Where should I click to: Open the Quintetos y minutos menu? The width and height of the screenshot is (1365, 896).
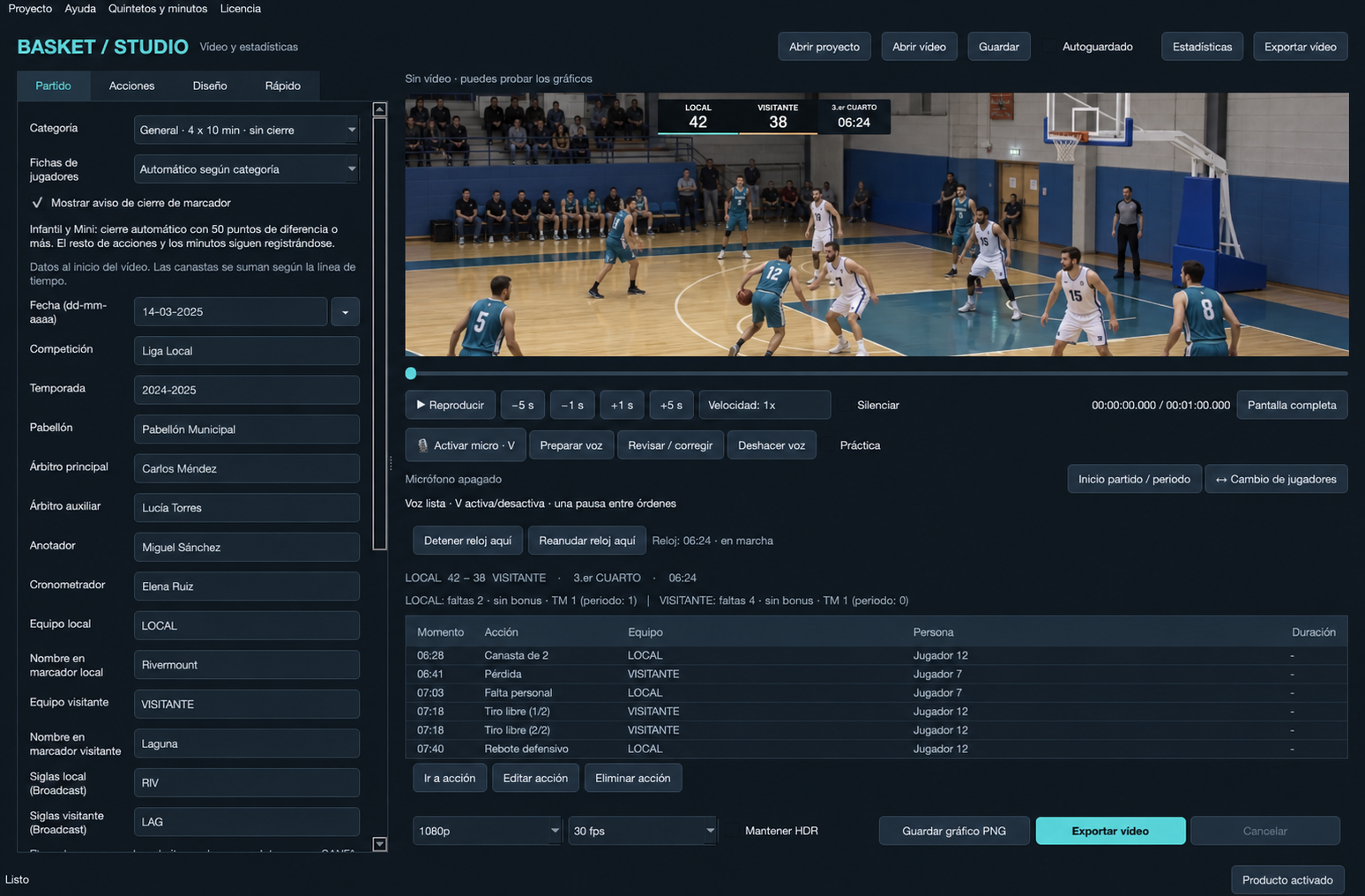(158, 9)
